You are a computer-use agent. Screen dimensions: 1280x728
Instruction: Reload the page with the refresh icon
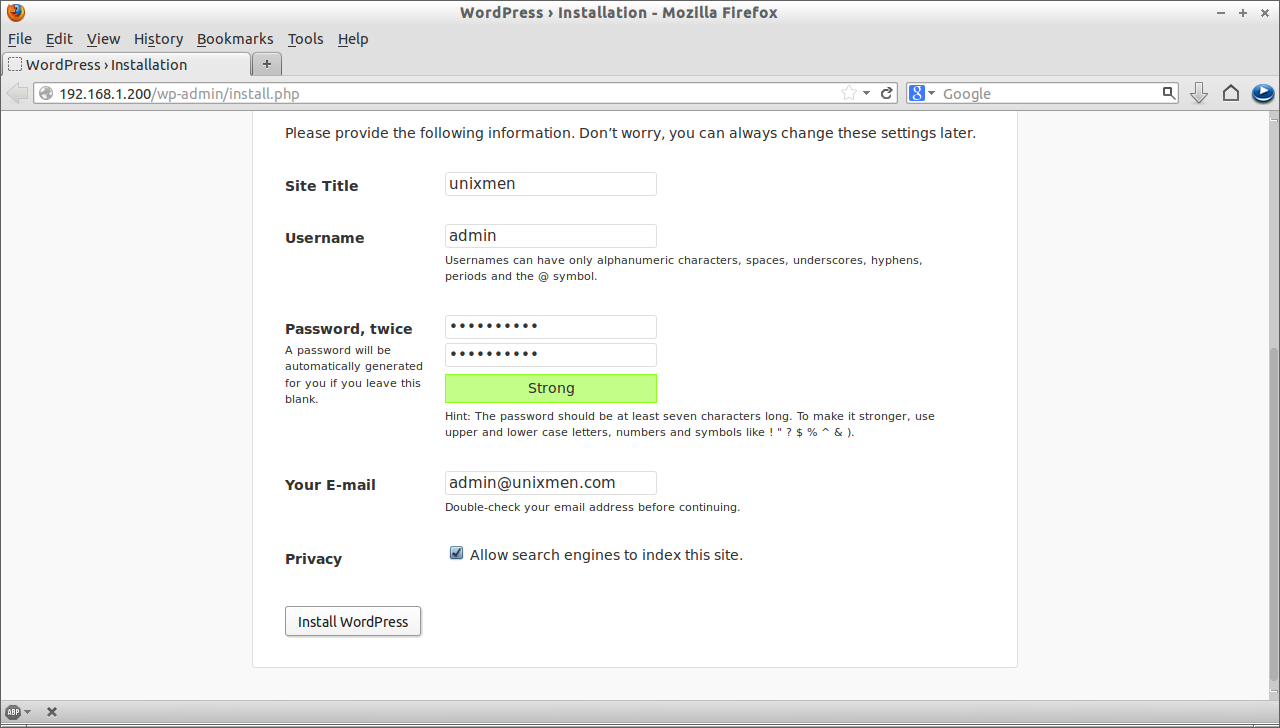[886, 93]
